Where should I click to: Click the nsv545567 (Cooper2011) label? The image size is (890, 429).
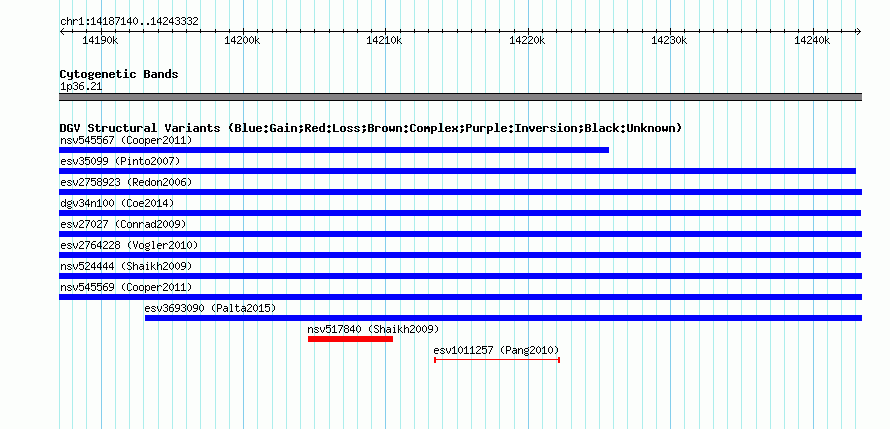[126, 140]
